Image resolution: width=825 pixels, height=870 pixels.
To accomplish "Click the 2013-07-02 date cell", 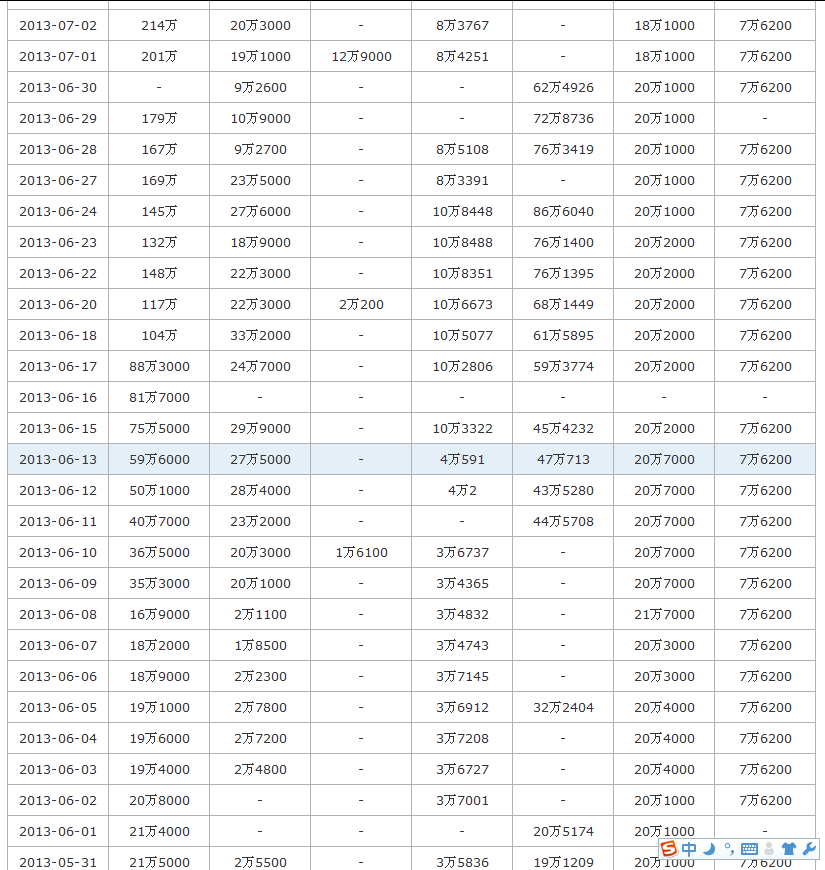I will pyautogui.click(x=58, y=26).
